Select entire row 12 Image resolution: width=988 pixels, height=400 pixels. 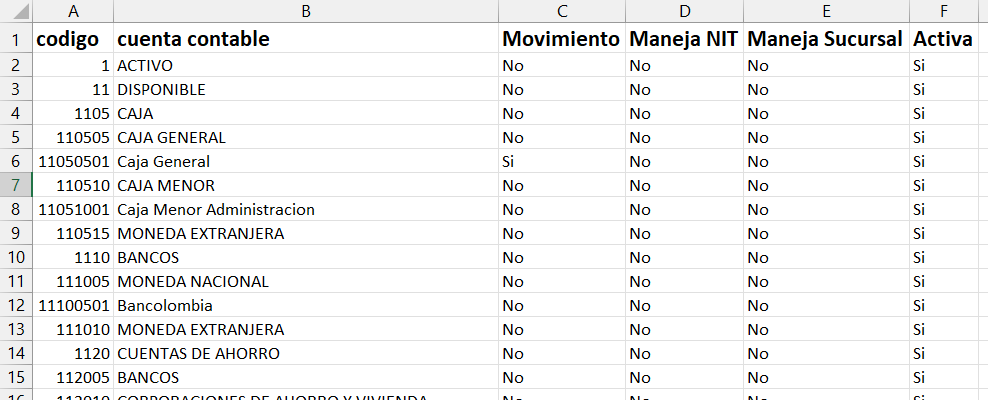point(16,305)
